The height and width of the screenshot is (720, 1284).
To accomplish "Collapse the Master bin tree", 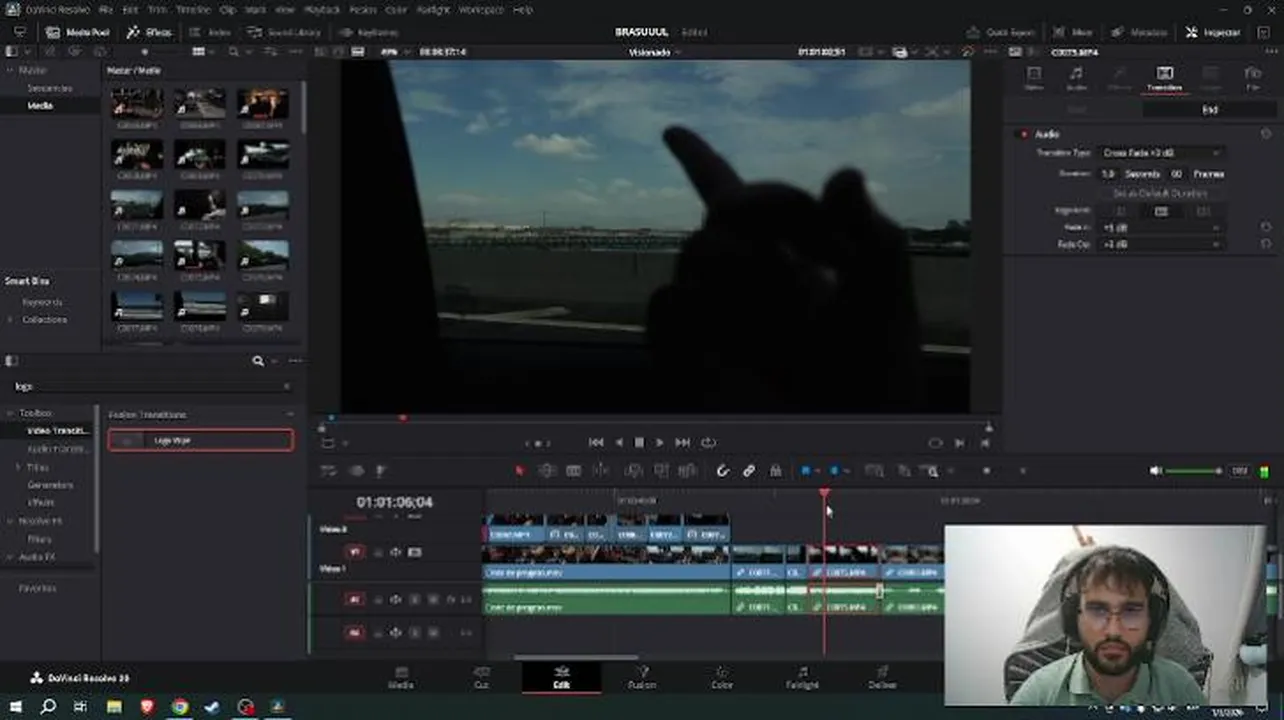I will tap(11, 71).
